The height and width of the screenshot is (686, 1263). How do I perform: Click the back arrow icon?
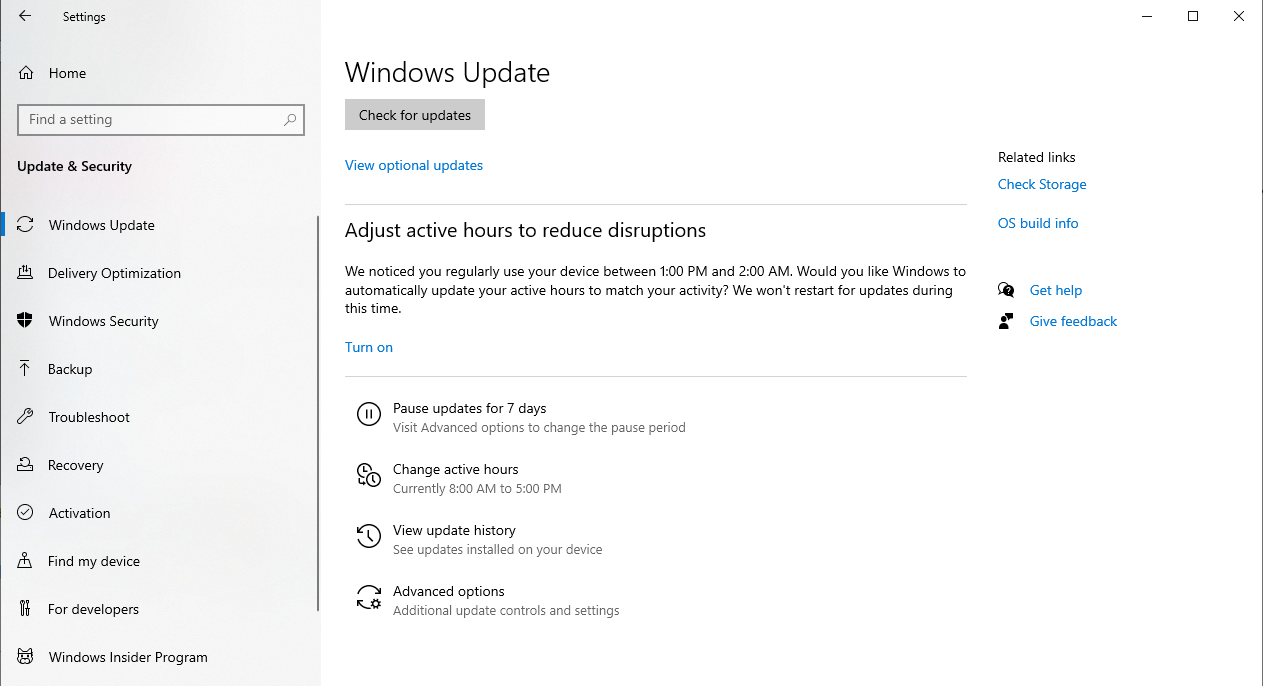point(25,16)
